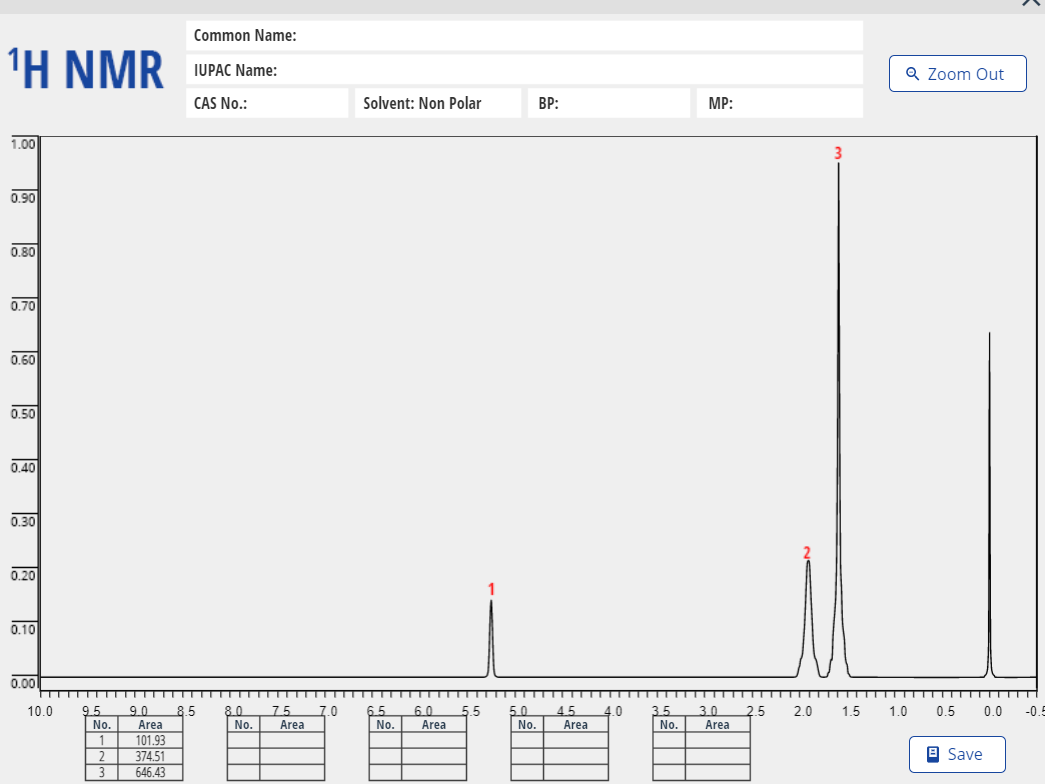Click the 1.5 x-axis label
1045x784 pixels.
pos(850,711)
